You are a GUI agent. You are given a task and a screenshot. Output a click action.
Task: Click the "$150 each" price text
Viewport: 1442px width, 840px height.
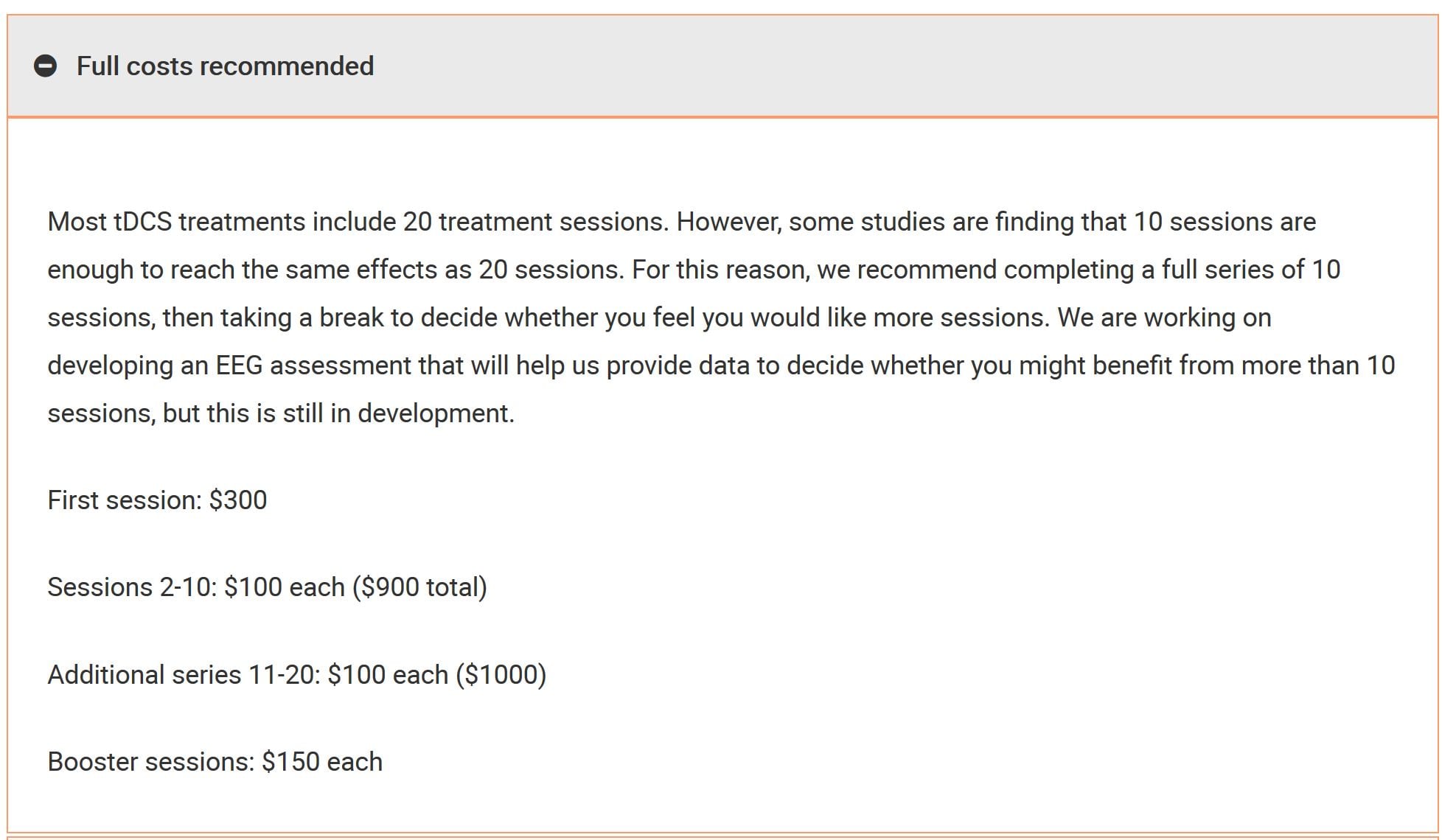[322, 762]
